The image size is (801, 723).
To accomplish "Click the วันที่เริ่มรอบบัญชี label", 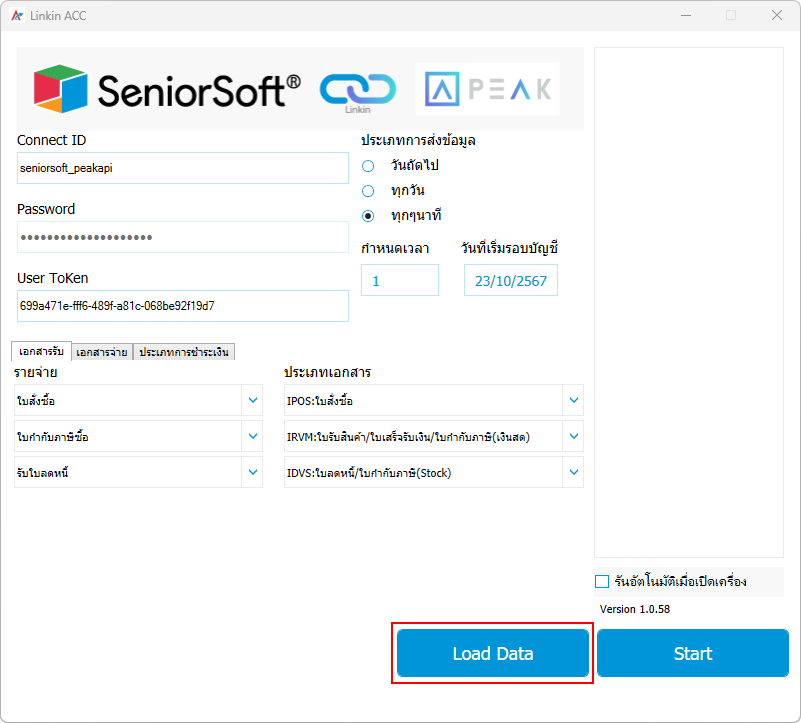I will [x=509, y=248].
